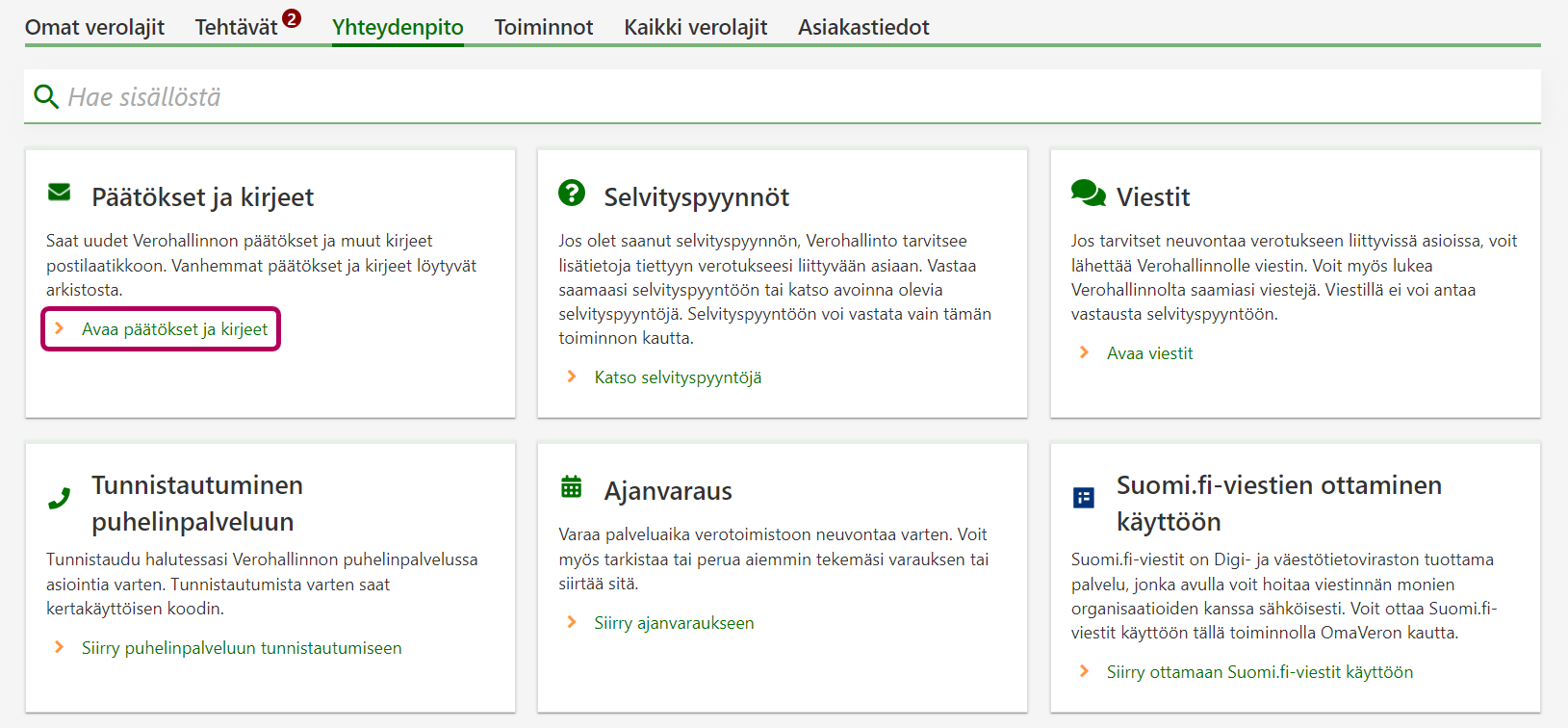Image resolution: width=1568 pixels, height=728 pixels.
Task: Click the question mark icon beside Selvityspyynnöt
Action: (x=572, y=193)
